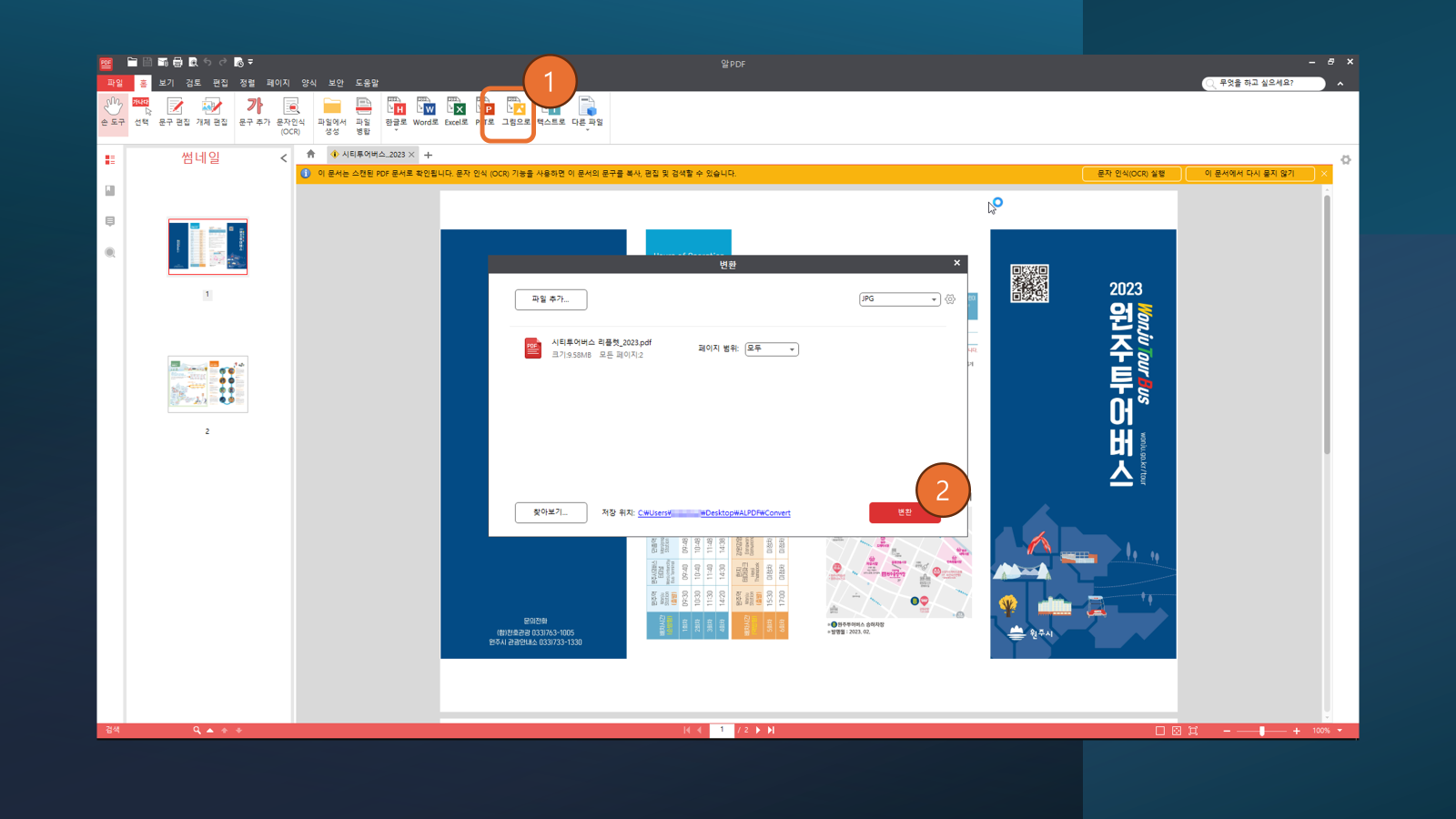The image size is (1456, 819).
Task: Open a new tab with plus icon
Action: tap(429, 155)
